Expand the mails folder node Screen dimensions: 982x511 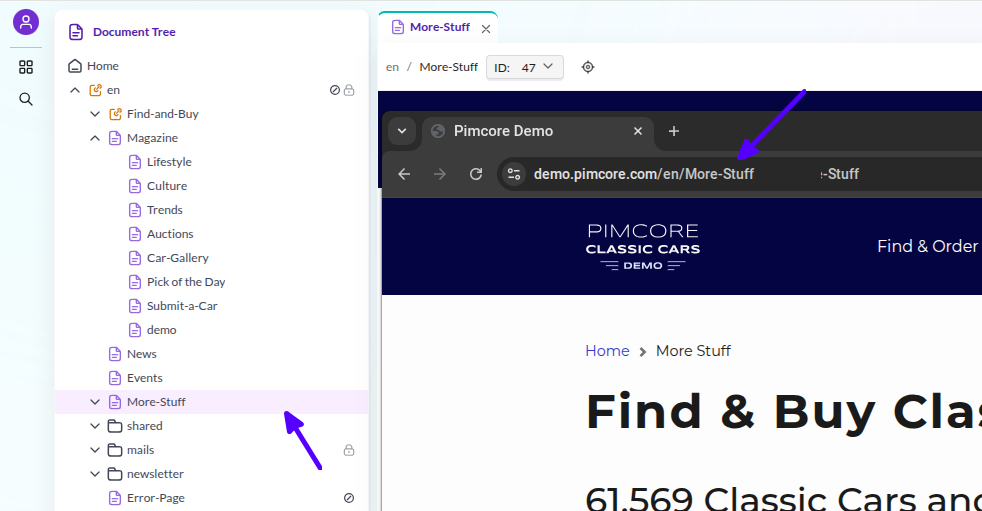click(95, 450)
